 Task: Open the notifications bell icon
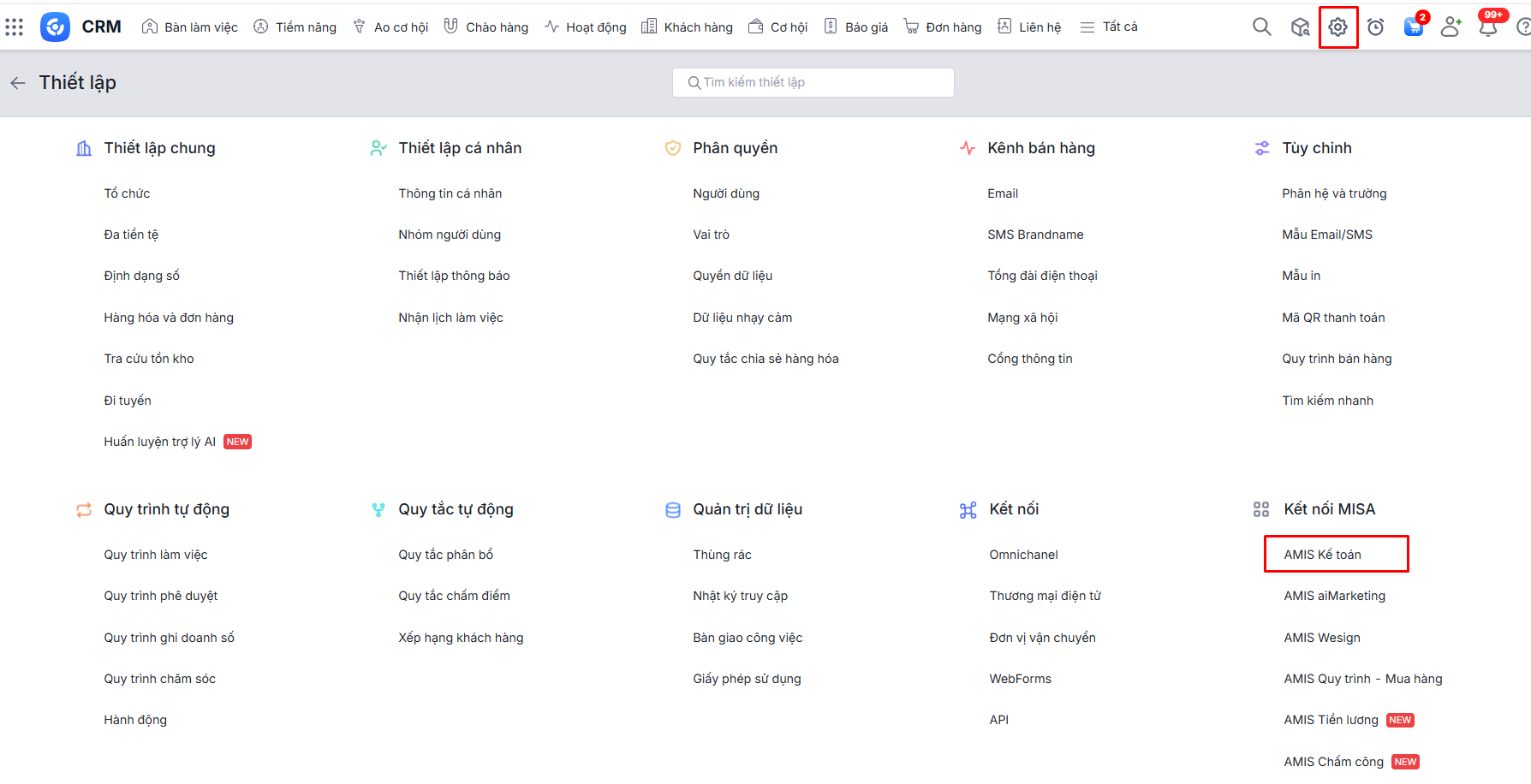(x=1488, y=27)
